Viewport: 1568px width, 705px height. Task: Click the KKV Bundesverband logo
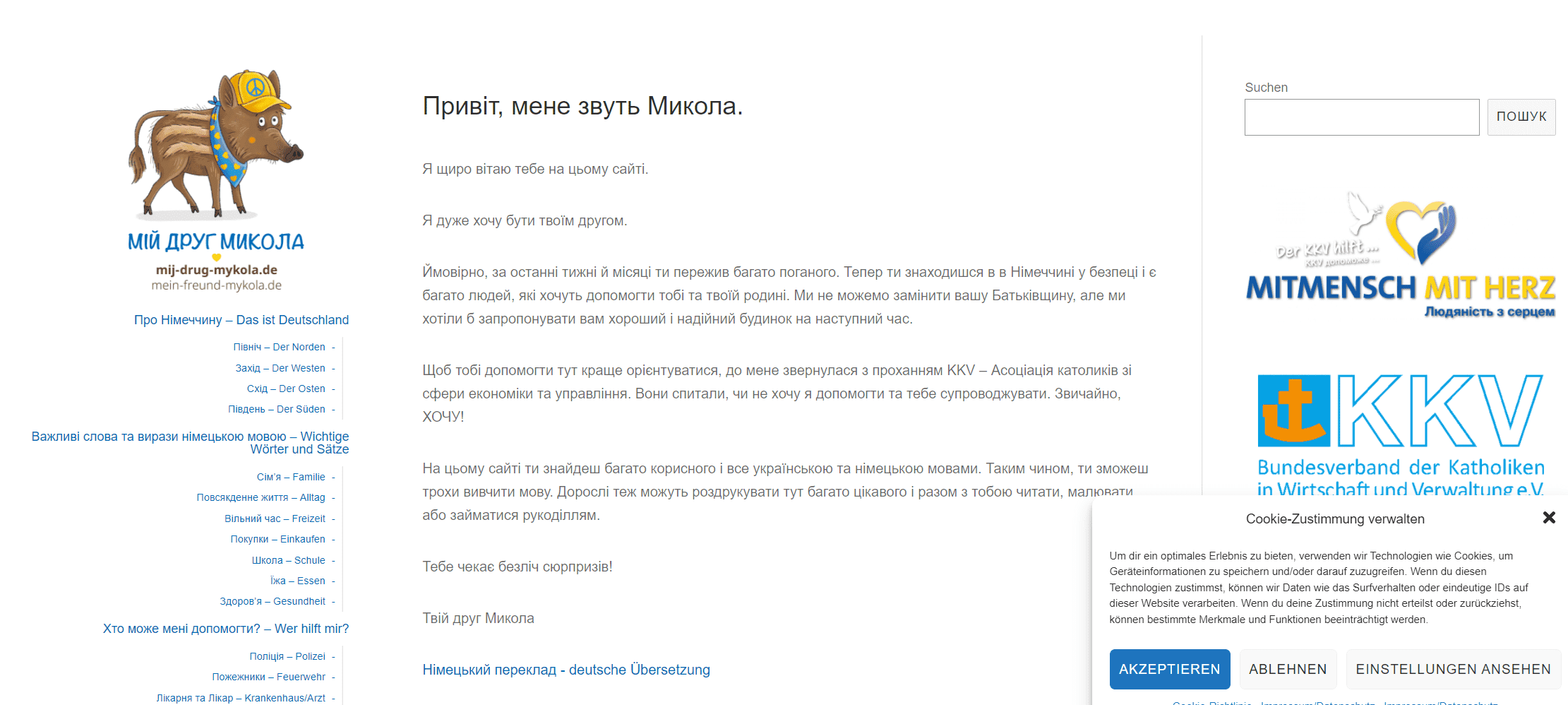pyautogui.click(x=1400, y=424)
